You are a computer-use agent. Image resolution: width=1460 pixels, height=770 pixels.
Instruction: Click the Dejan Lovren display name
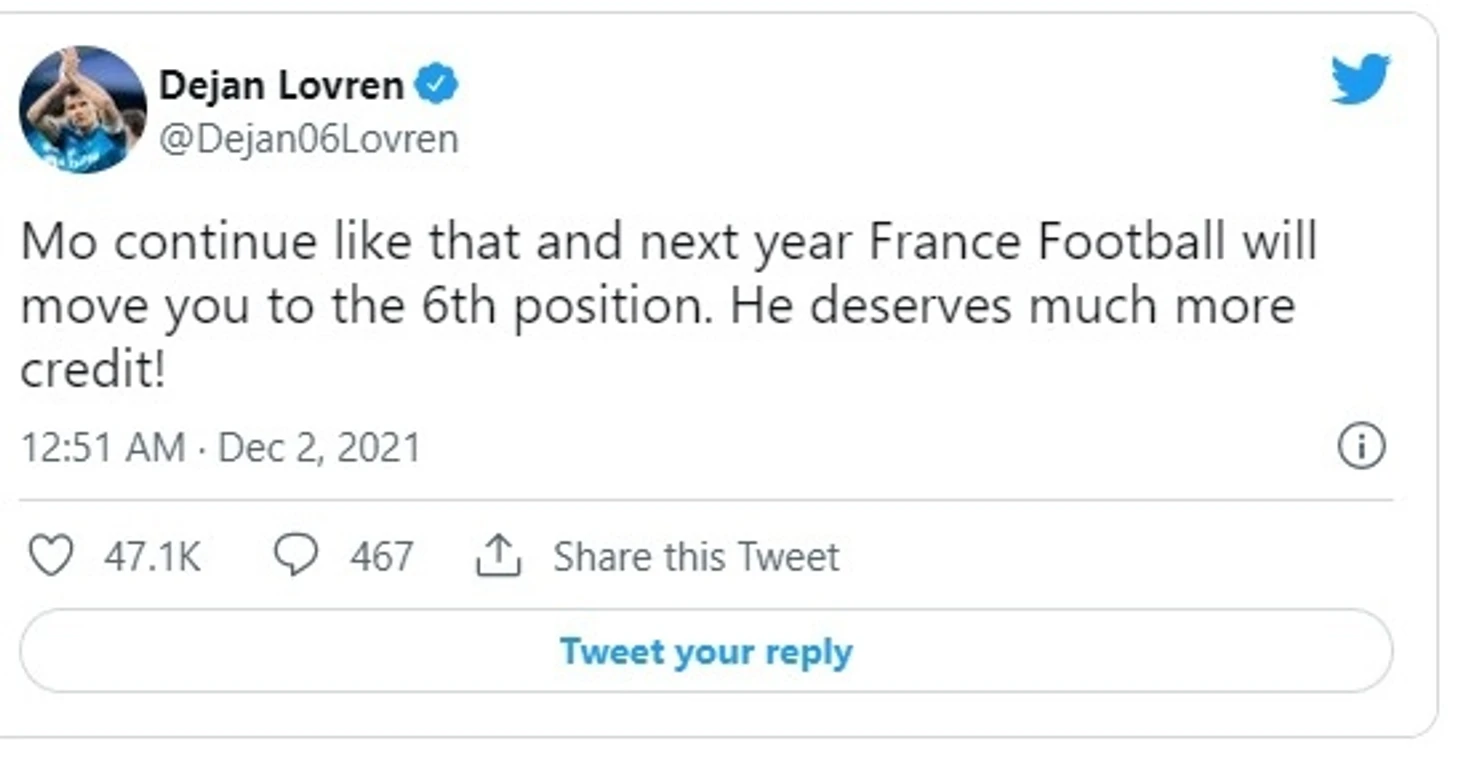point(281,86)
